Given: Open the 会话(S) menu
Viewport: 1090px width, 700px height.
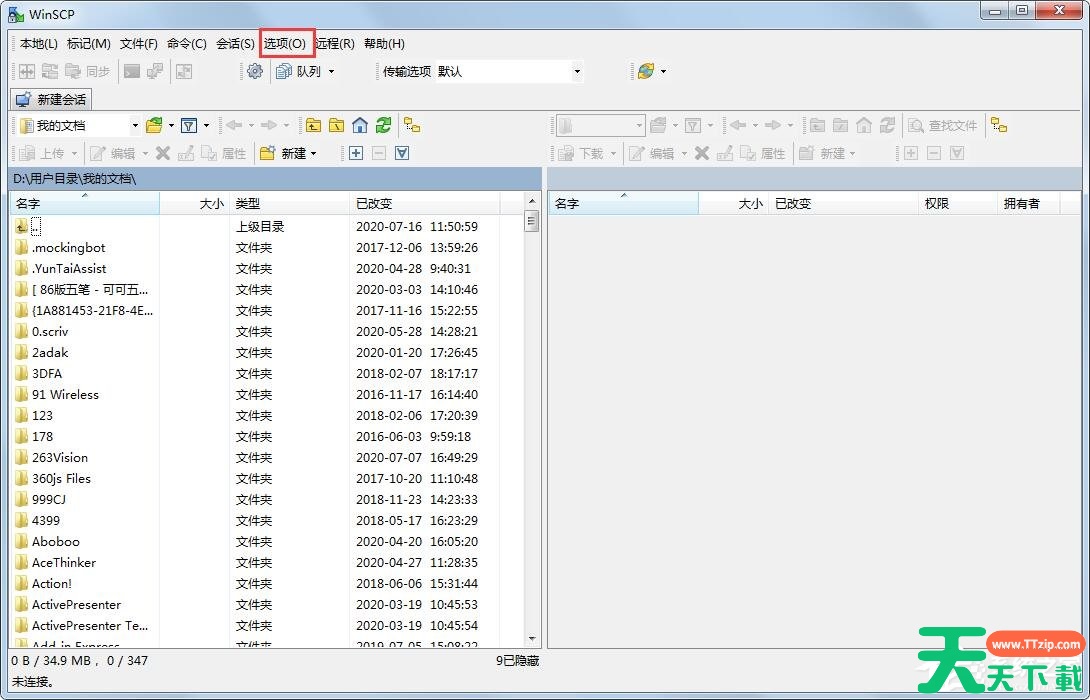Looking at the screenshot, I should click(235, 44).
